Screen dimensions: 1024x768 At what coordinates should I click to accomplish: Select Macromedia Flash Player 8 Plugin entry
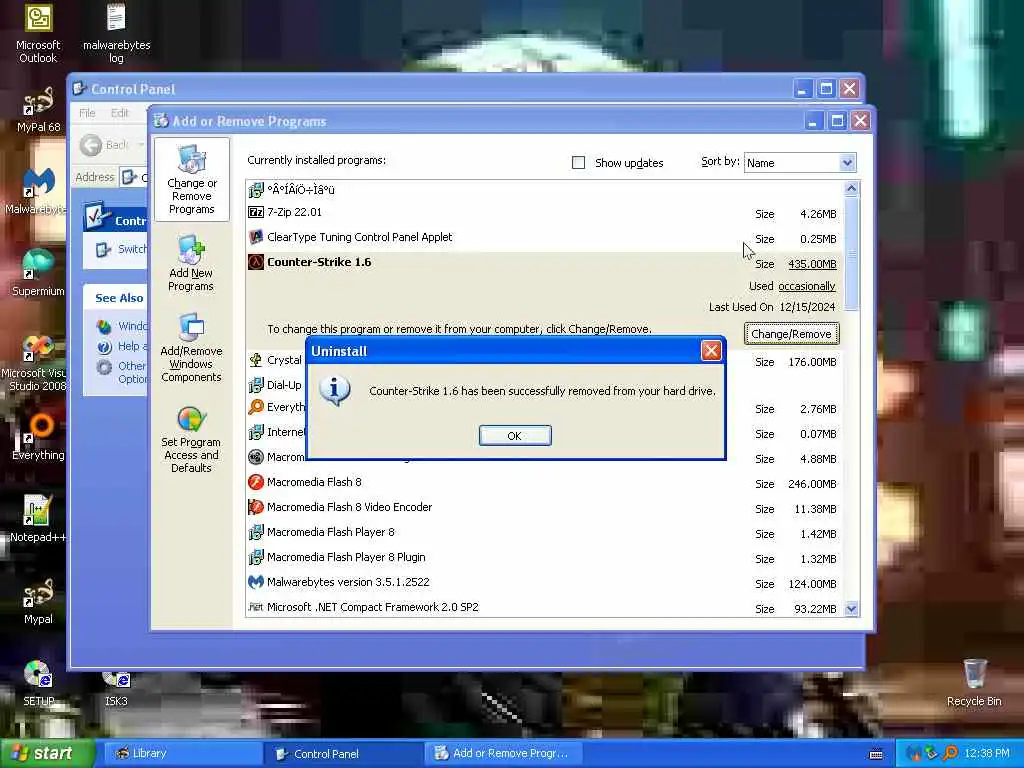coord(545,557)
